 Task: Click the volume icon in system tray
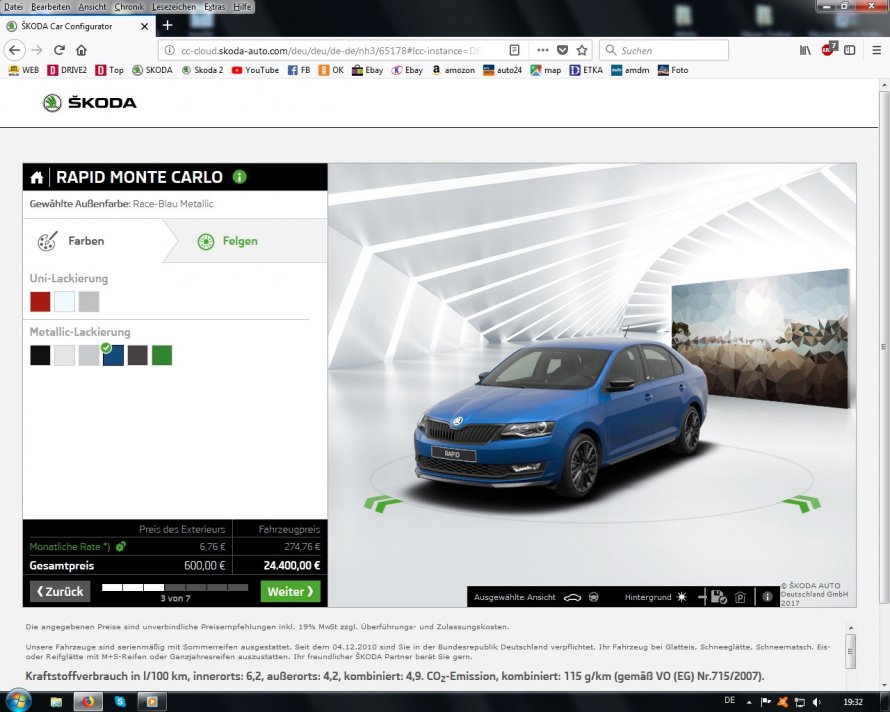pyautogui.click(x=816, y=702)
